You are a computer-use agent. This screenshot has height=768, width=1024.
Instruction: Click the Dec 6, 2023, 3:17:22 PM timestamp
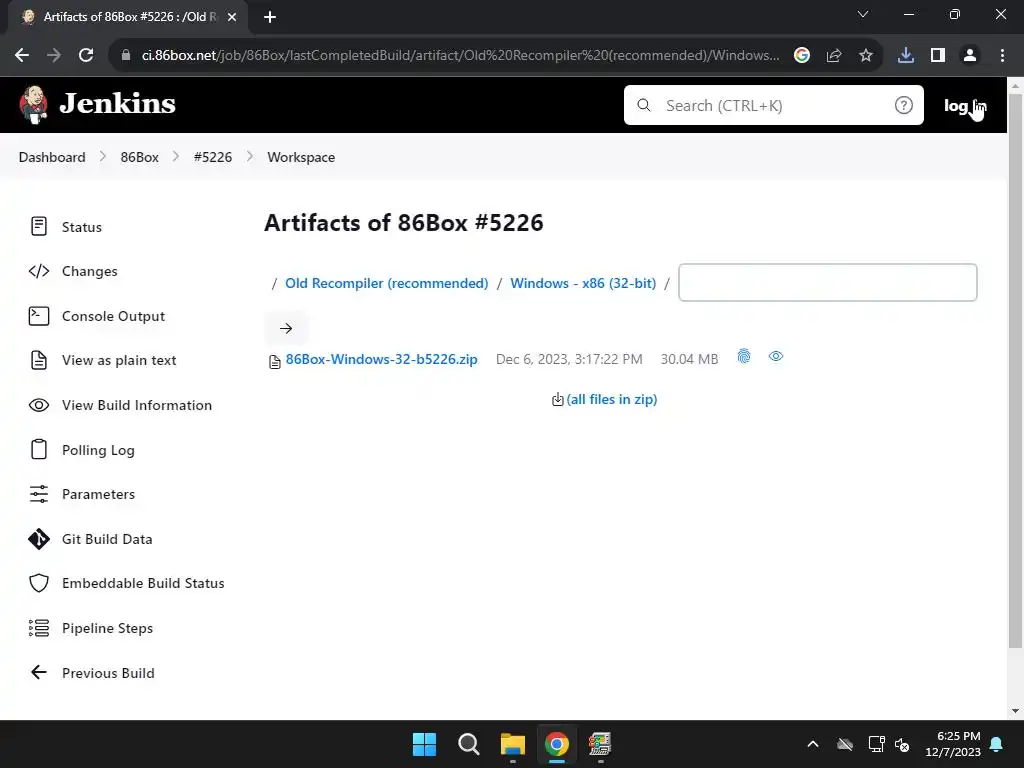click(x=569, y=359)
